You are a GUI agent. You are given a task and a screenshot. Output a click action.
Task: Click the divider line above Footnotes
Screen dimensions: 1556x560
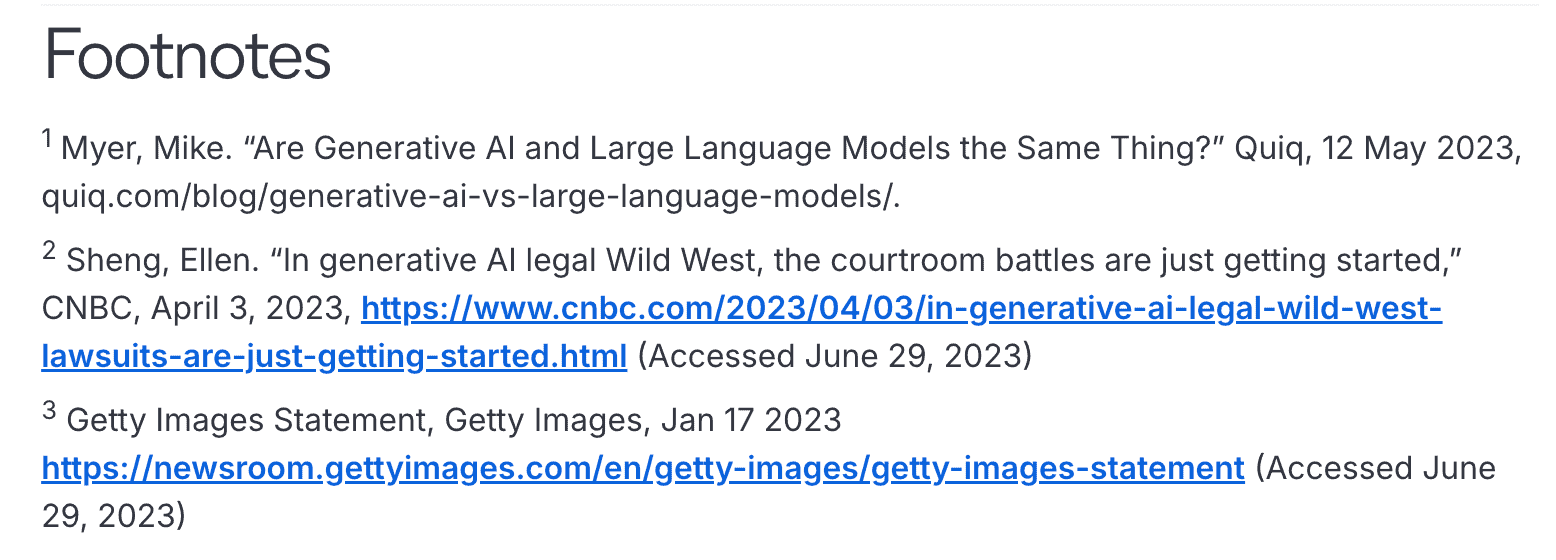point(790,5)
